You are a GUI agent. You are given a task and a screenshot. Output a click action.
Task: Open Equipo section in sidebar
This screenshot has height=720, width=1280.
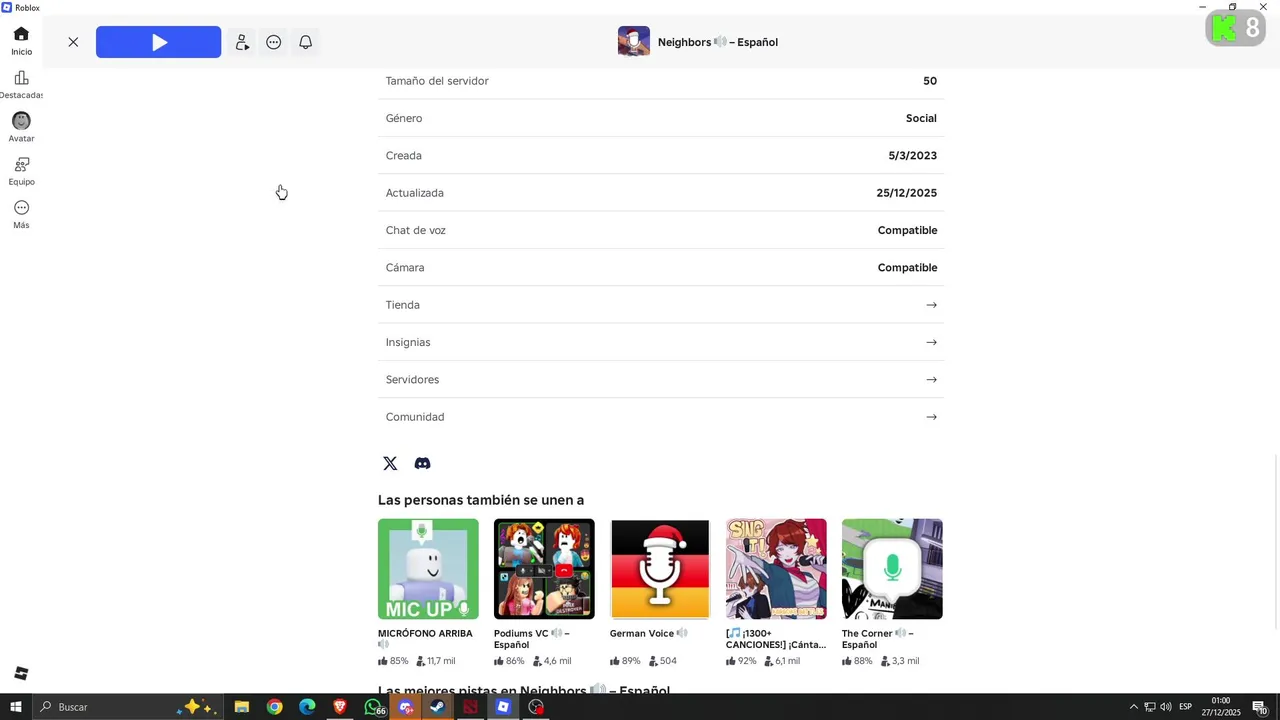(x=21, y=171)
